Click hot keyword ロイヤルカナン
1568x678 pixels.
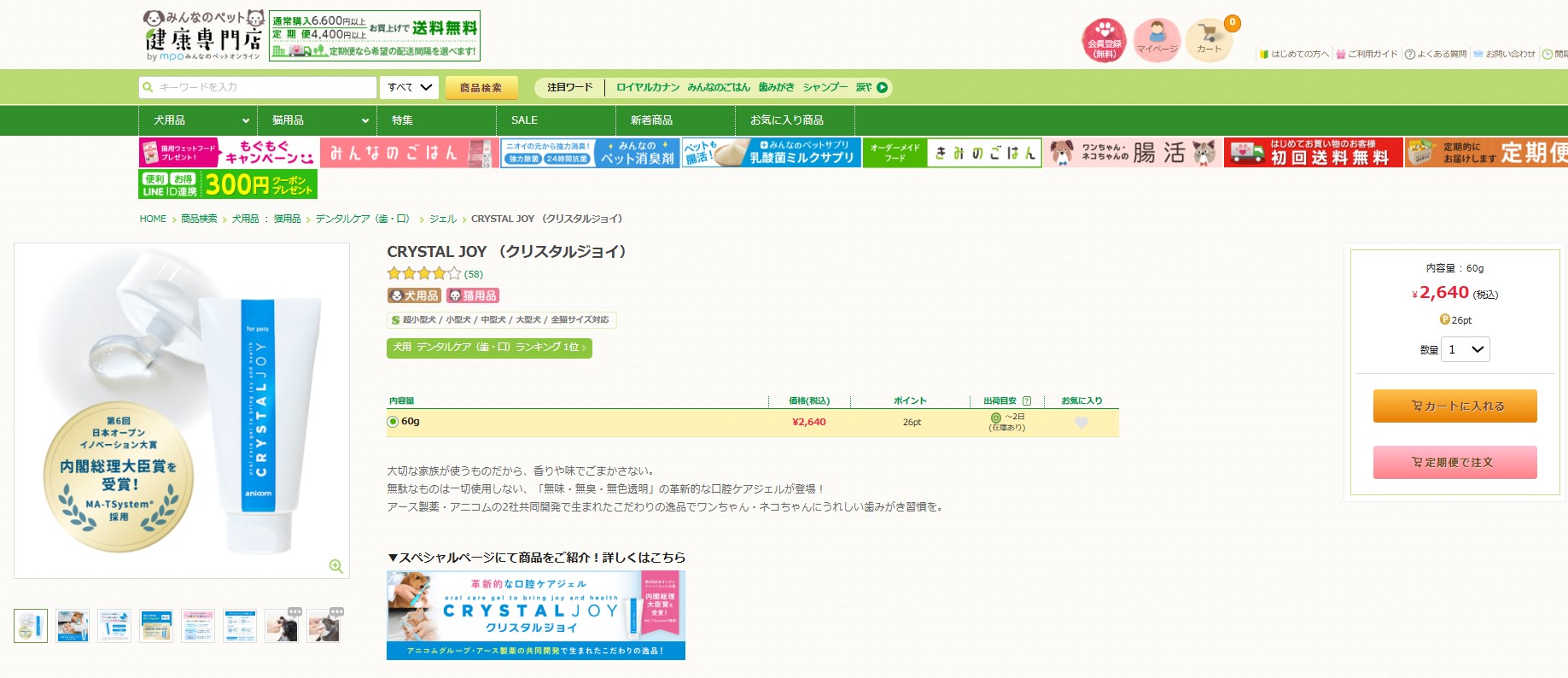[x=648, y=87]
